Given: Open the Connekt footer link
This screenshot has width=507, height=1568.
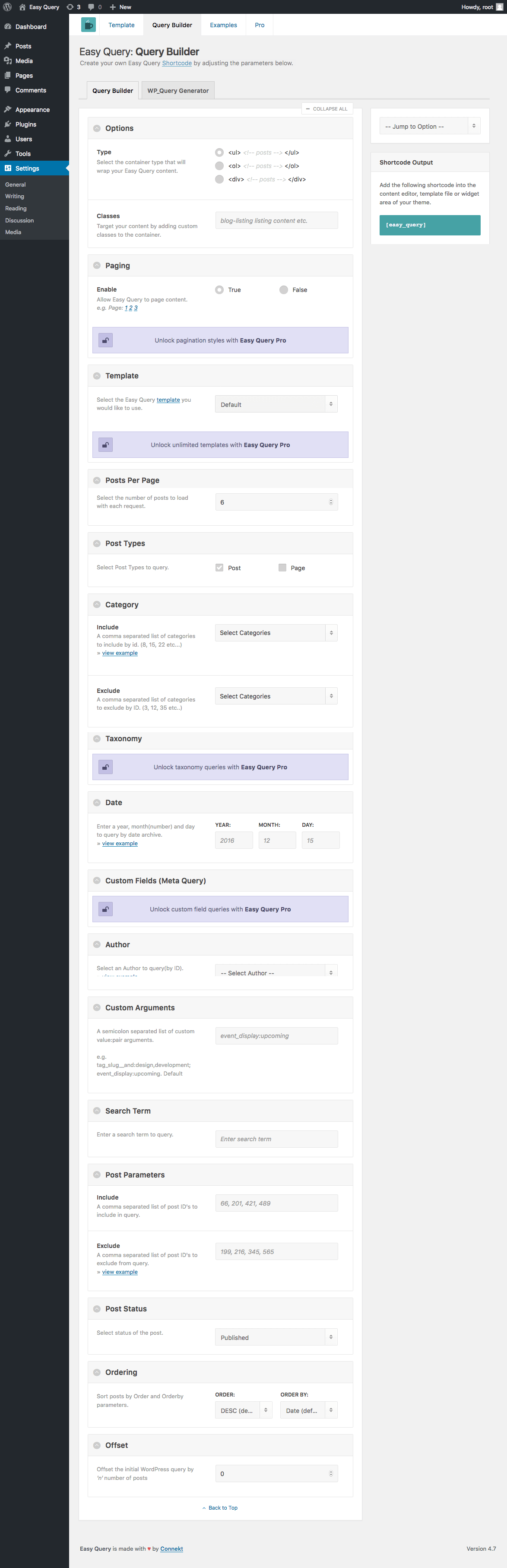Looking at the screenshot, I should point(171,1549).
